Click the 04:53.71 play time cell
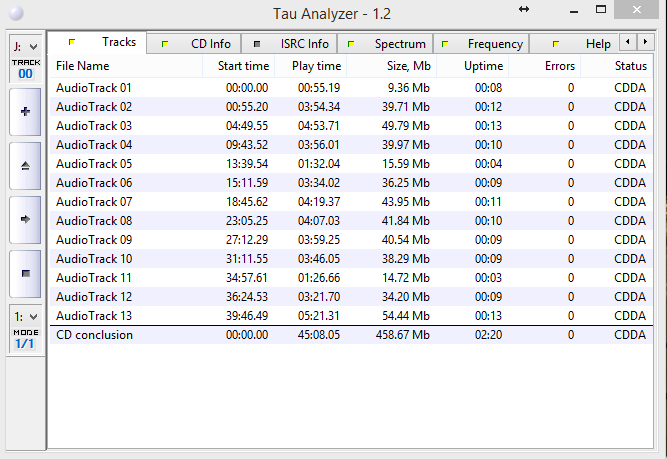Image resolution: width=667 pixels, height=459 pixels. click(x=319, y=126)
